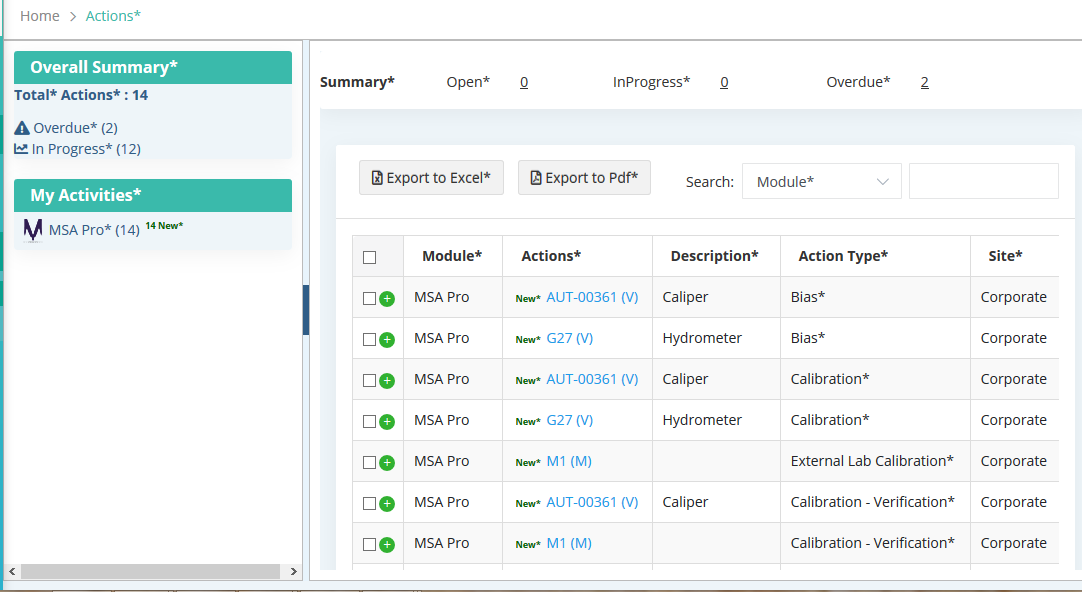
Task: Open AUT-00361 (V) link in Bias row
Action: pos(592,297)
